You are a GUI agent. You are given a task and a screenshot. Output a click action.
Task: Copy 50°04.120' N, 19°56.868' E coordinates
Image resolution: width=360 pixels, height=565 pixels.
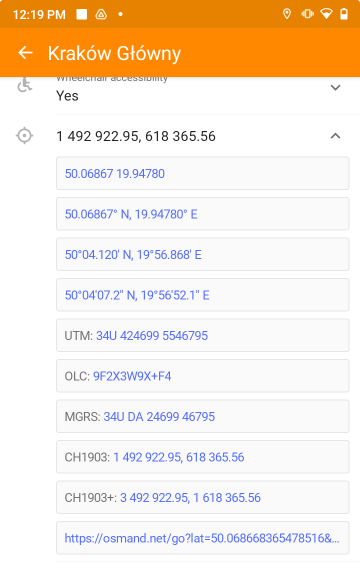click(x=203, y=254)
